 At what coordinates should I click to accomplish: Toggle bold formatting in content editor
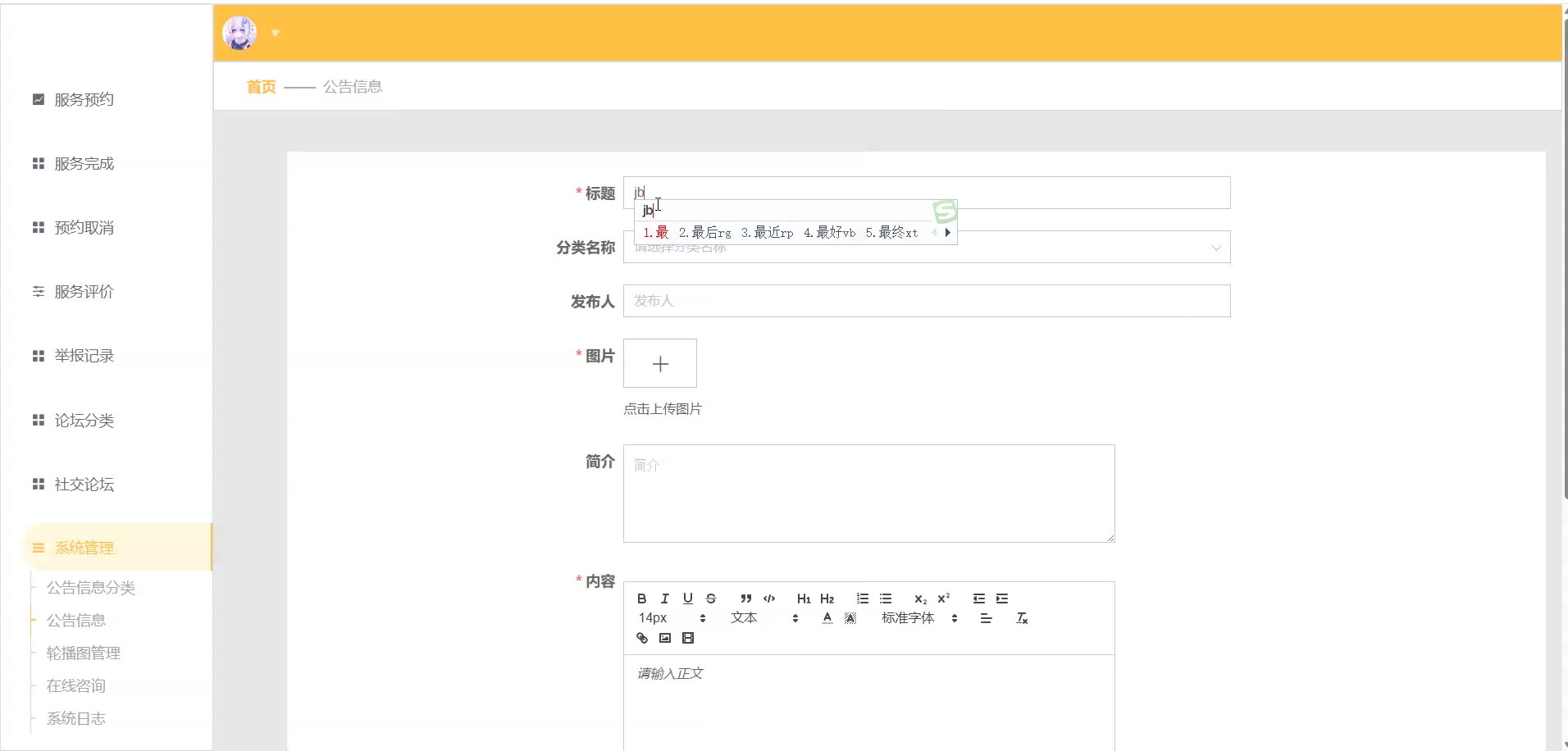(641, 599)
